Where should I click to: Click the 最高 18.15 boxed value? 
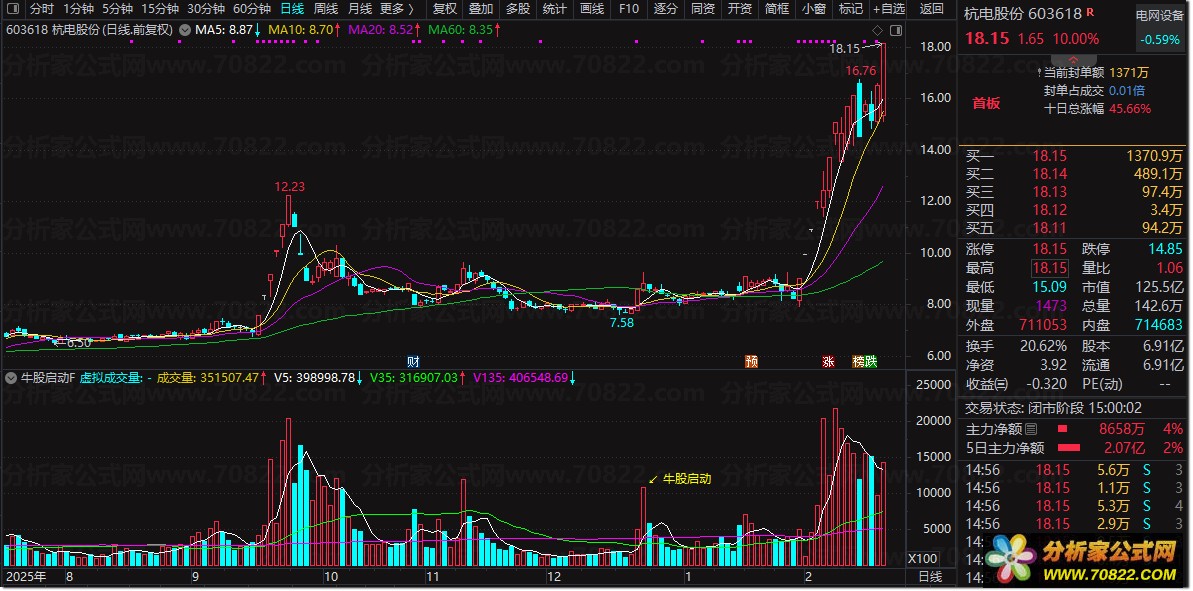pyautogui.click(x=1050, y=268)
